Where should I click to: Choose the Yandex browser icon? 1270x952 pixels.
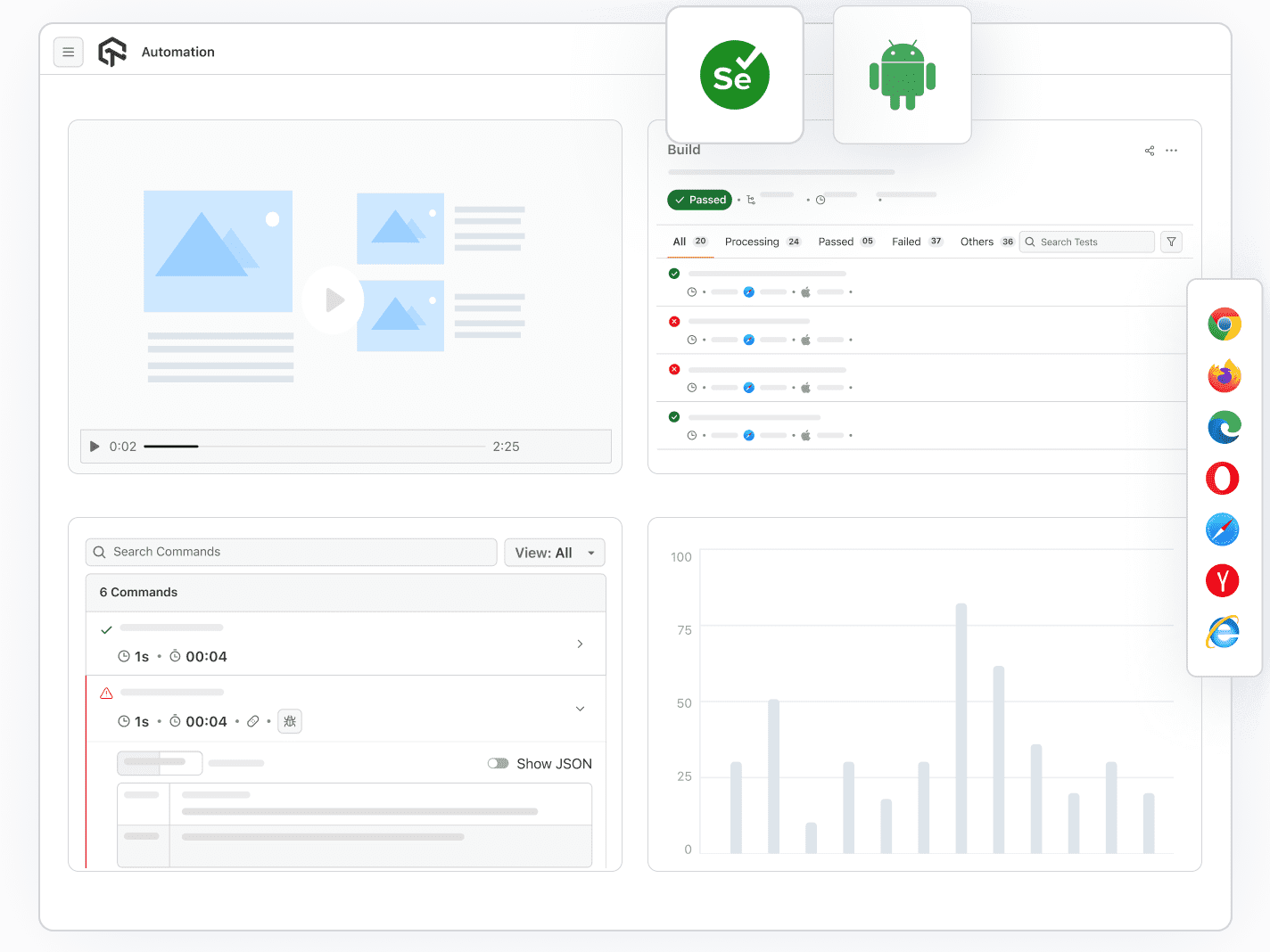(1223, 580)
